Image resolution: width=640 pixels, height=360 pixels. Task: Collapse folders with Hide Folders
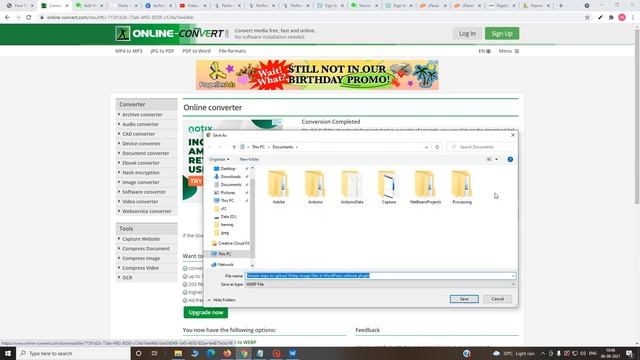pyautogui.click(x=222, y=300)
